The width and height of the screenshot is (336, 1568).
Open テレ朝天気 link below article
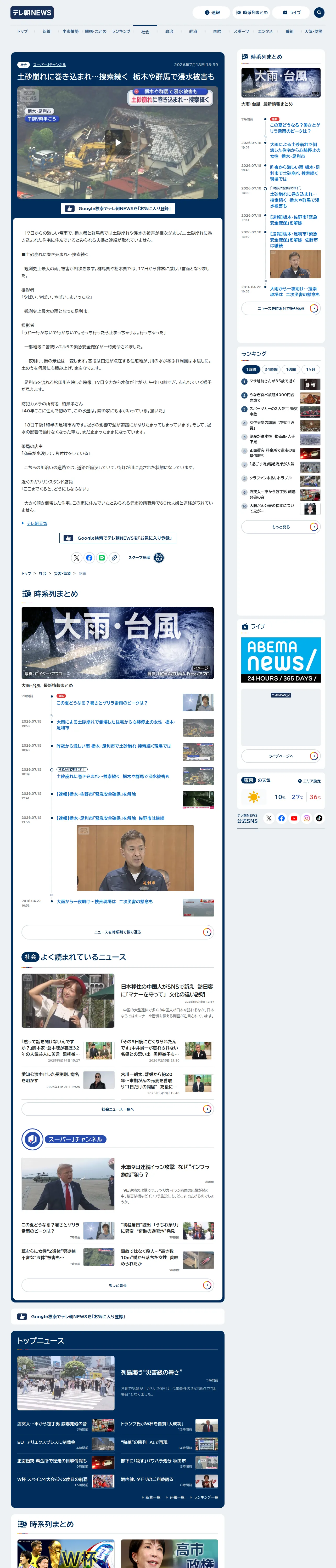(x=37, y=523)
